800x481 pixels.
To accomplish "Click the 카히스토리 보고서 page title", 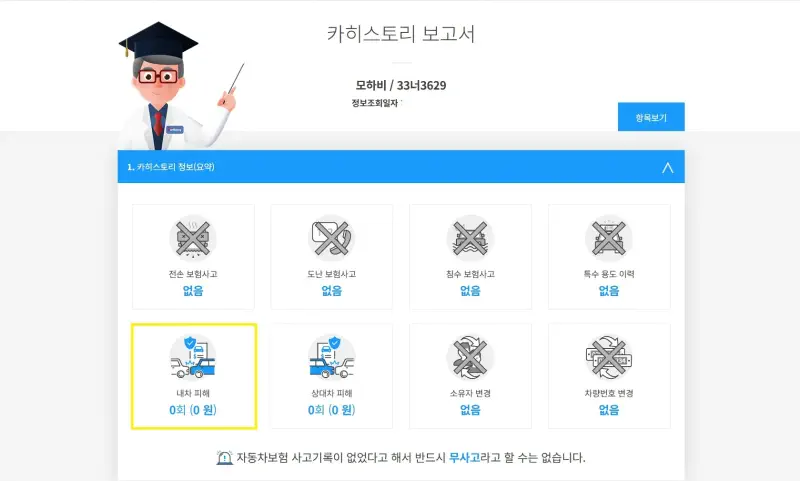I will pyautogui.click(x=401, y=34).
